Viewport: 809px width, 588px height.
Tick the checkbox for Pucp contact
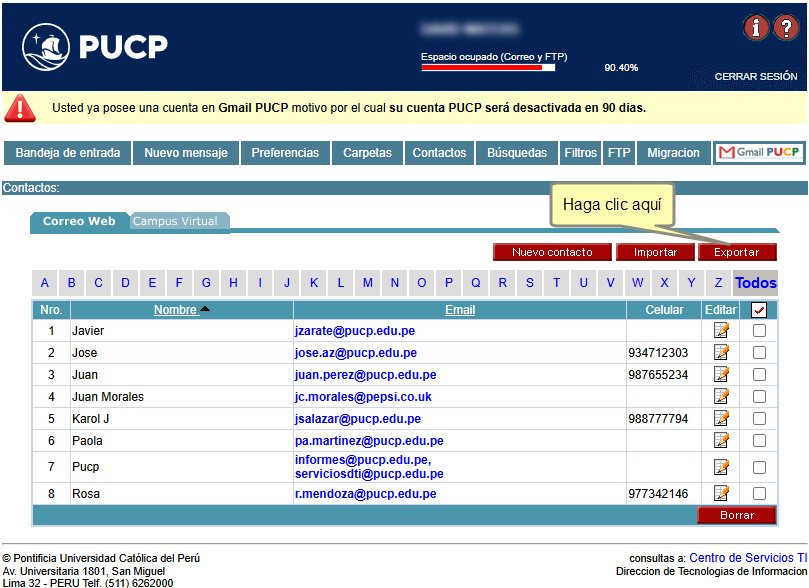(759, 467)
